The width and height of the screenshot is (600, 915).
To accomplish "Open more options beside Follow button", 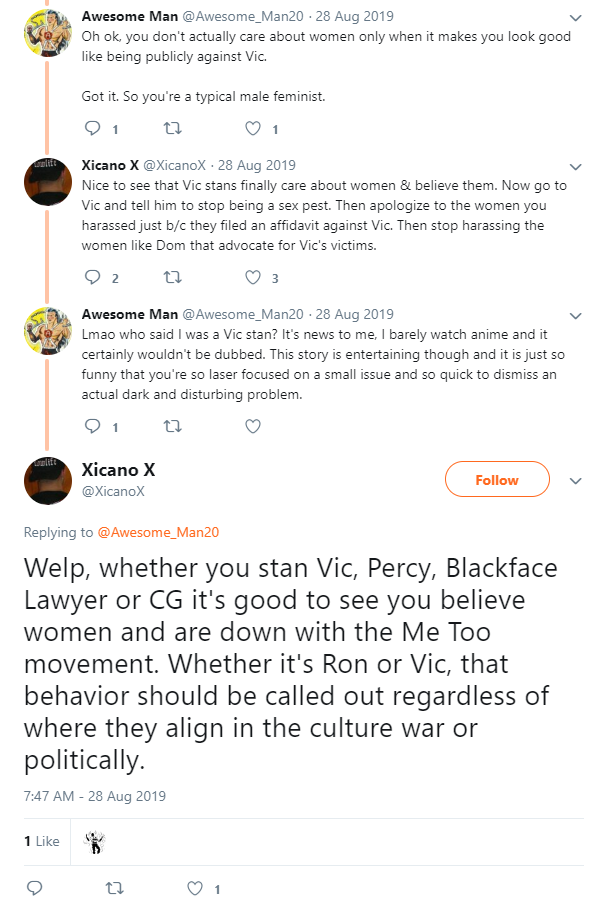I will [575, 481].
